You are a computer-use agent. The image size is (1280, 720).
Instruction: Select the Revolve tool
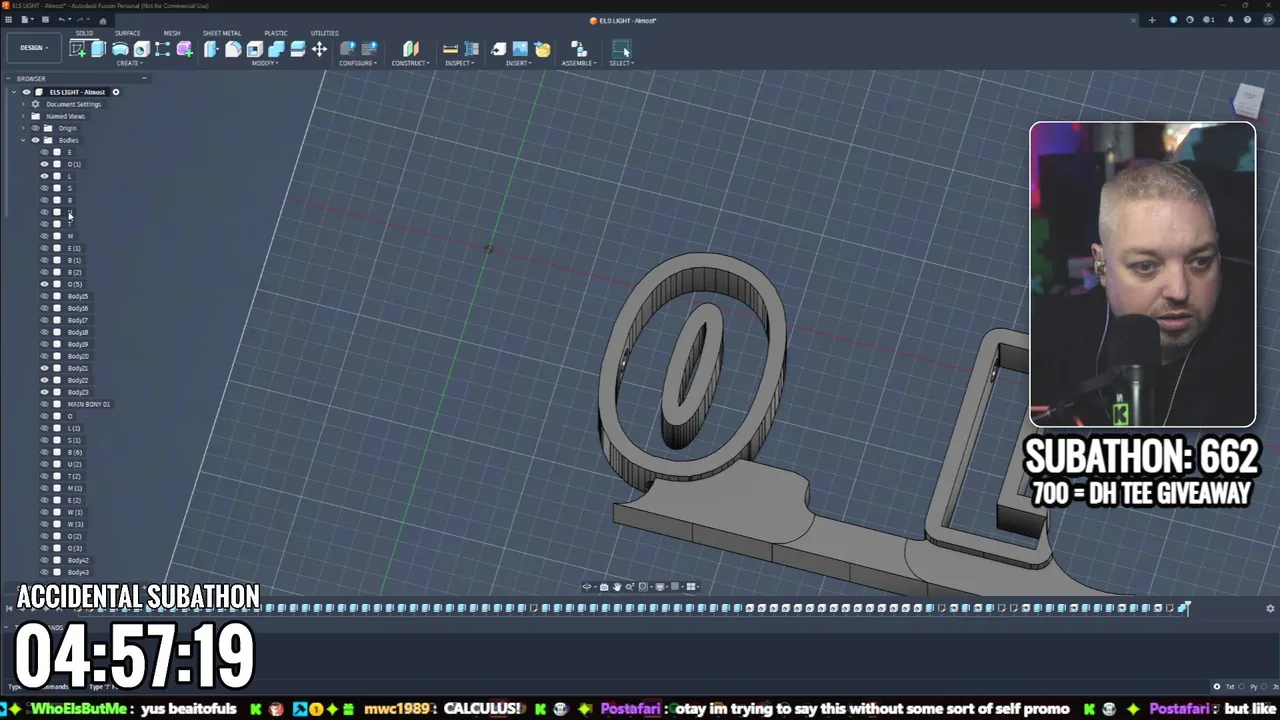click(x=120, y=49)
